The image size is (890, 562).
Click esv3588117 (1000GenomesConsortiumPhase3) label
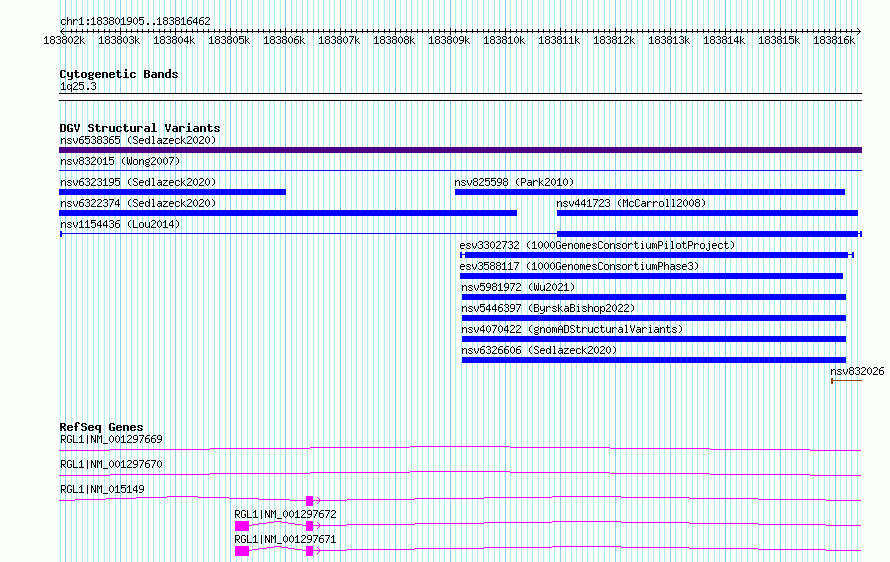coord(579,266)
